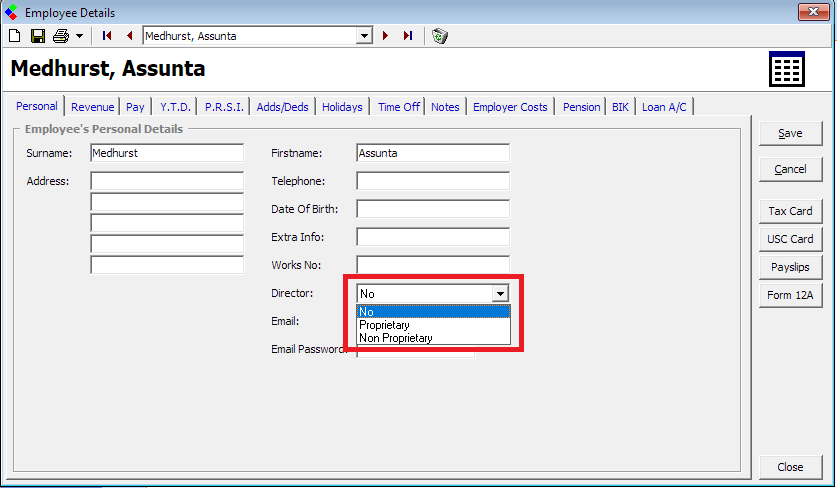Go to the previous employee record

pyautogui.click(x=129, y=36)
